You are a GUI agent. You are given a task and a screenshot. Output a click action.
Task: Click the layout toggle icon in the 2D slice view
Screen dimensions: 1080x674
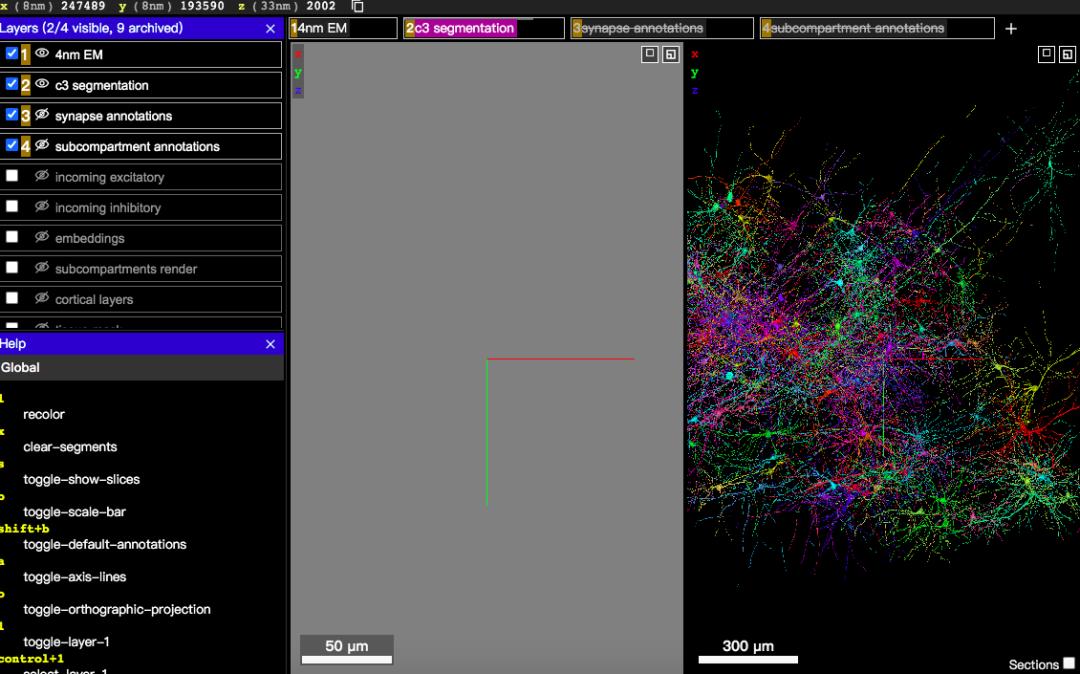click(x=671, y=54)
